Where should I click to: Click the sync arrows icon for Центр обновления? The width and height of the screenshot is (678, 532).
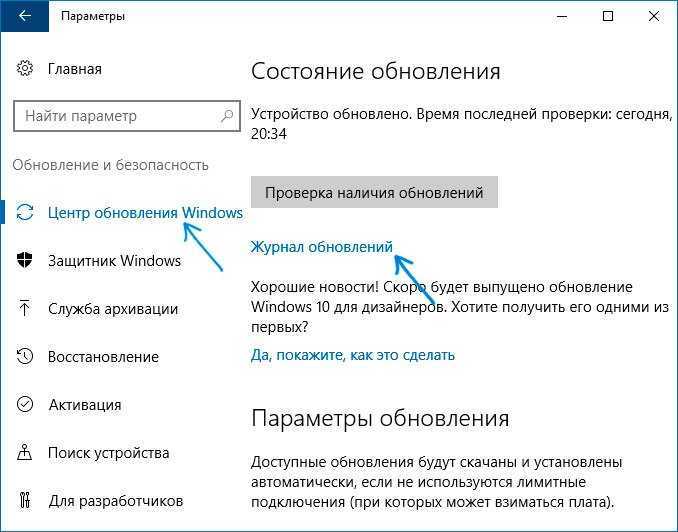click(25, 212)
